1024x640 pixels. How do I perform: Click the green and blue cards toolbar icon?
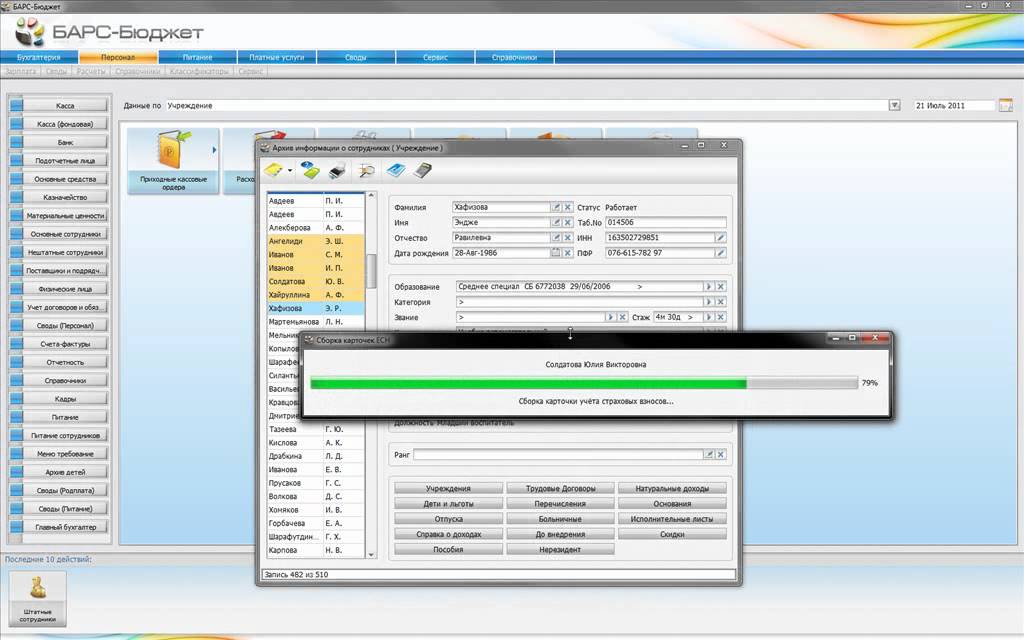[x=310, y=171]
